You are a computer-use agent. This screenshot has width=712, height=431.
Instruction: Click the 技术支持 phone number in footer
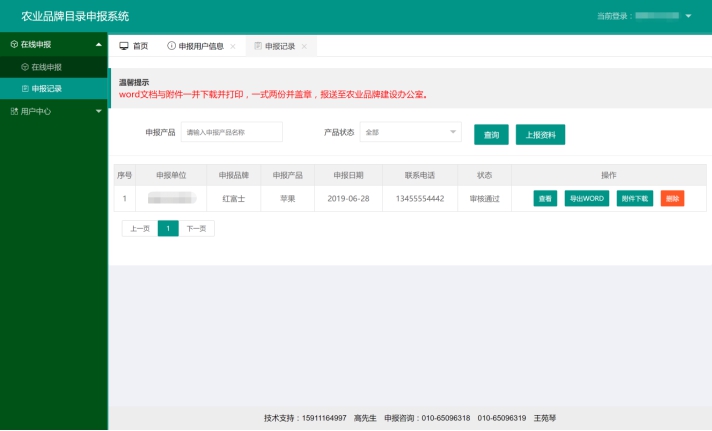point(324,418)
